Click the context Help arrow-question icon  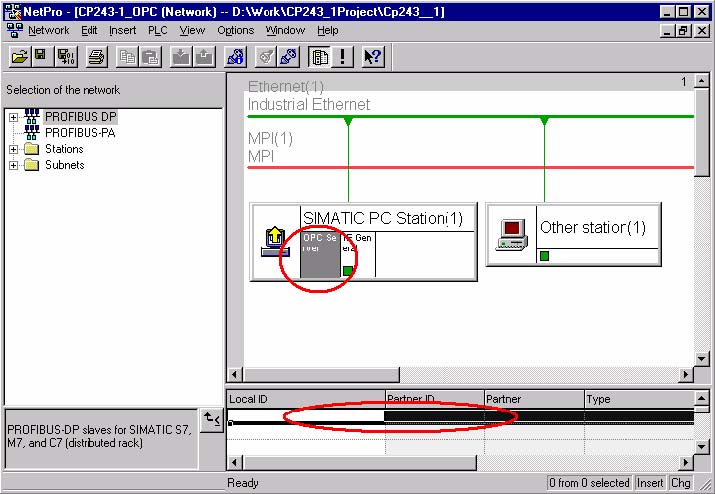coord(373,57)
